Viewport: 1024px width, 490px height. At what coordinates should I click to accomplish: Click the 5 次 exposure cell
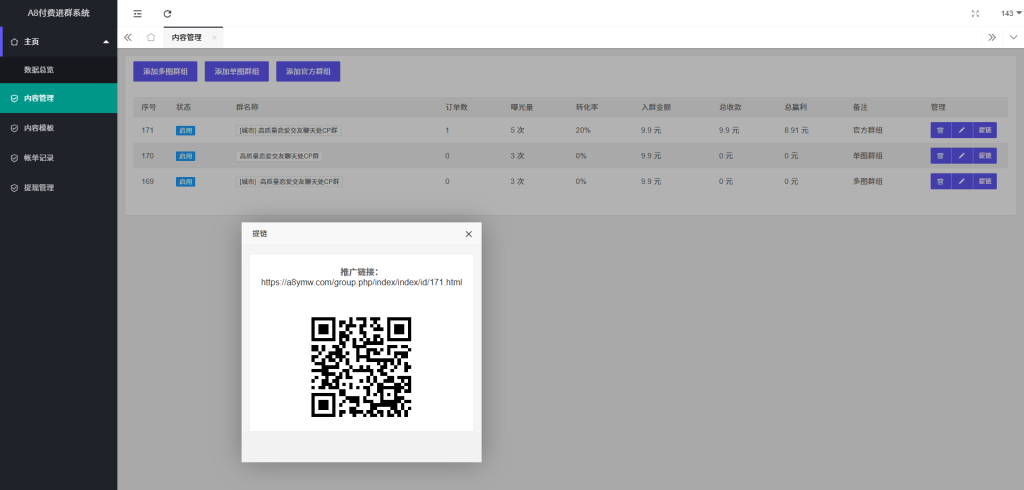(517, 131)
